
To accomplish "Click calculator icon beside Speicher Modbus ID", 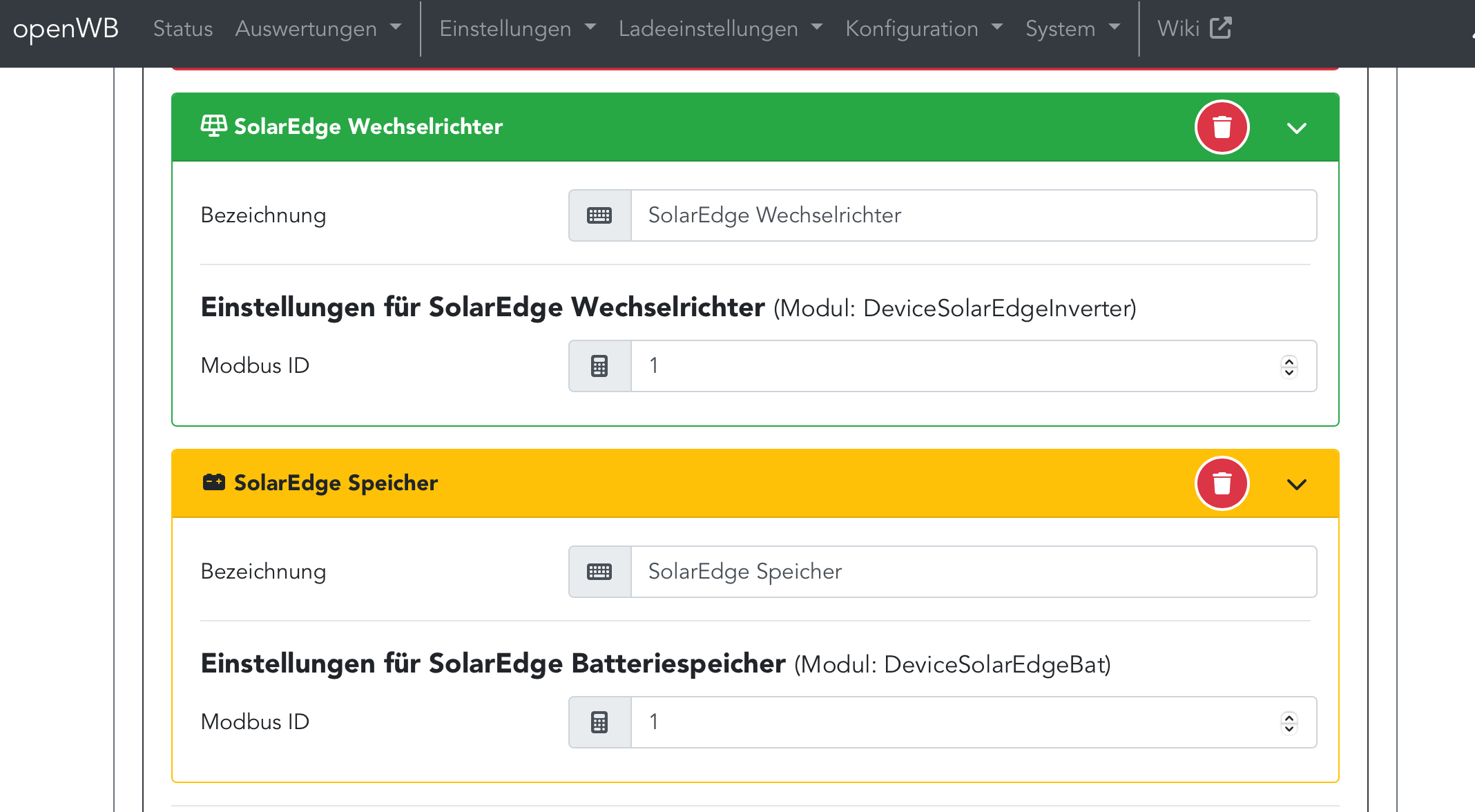I will click(x=599, y=722).
